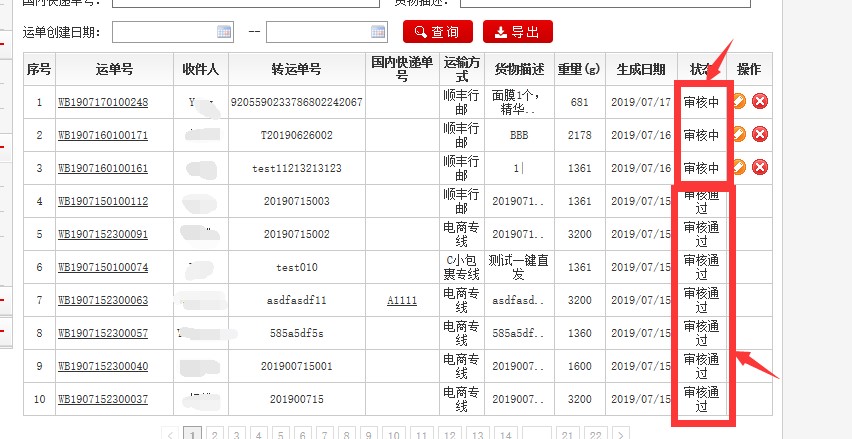
Task: Open waybill link WB1907152300063
Action: 103,300
